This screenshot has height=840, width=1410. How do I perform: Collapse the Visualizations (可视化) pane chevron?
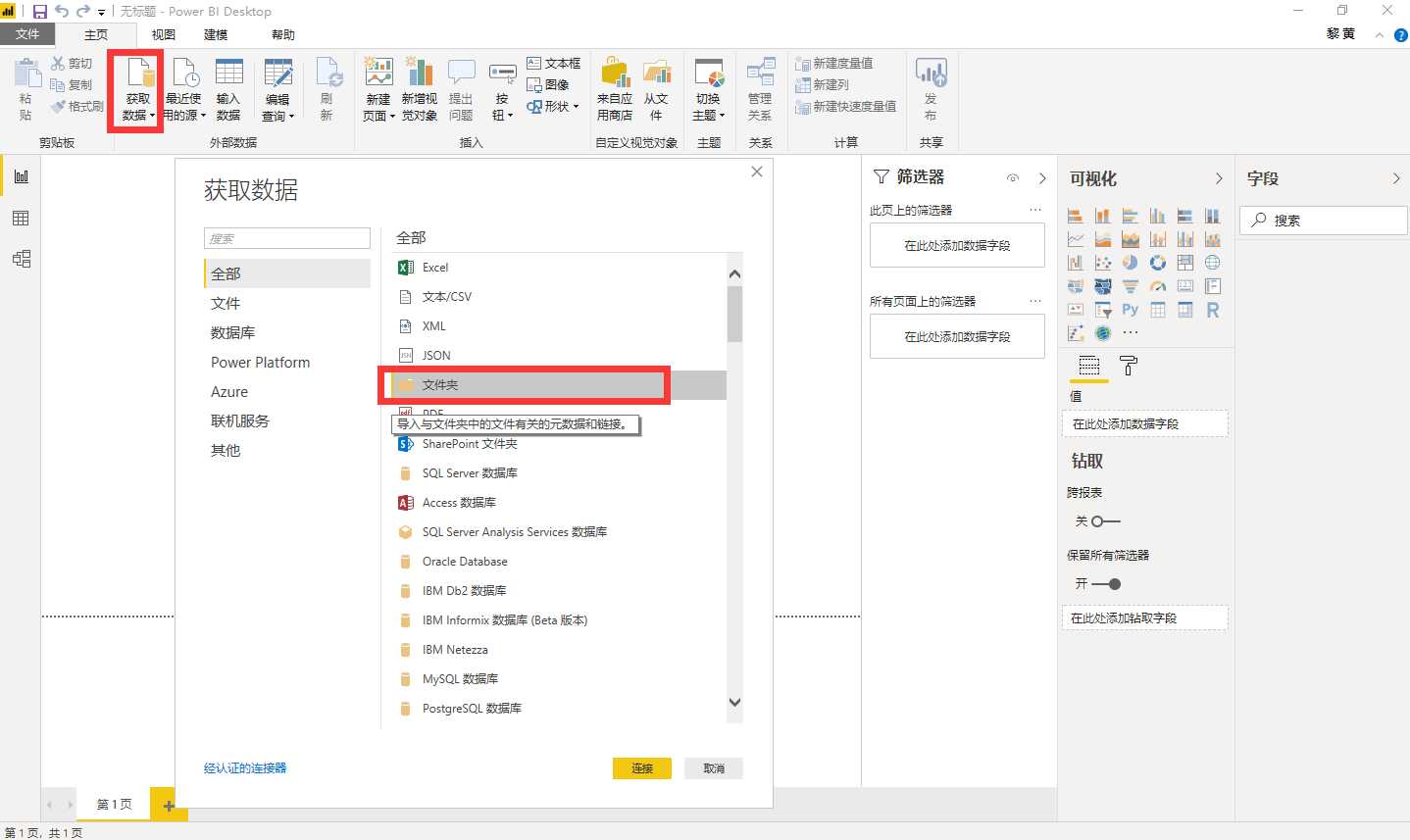(x=1219, y=178)
